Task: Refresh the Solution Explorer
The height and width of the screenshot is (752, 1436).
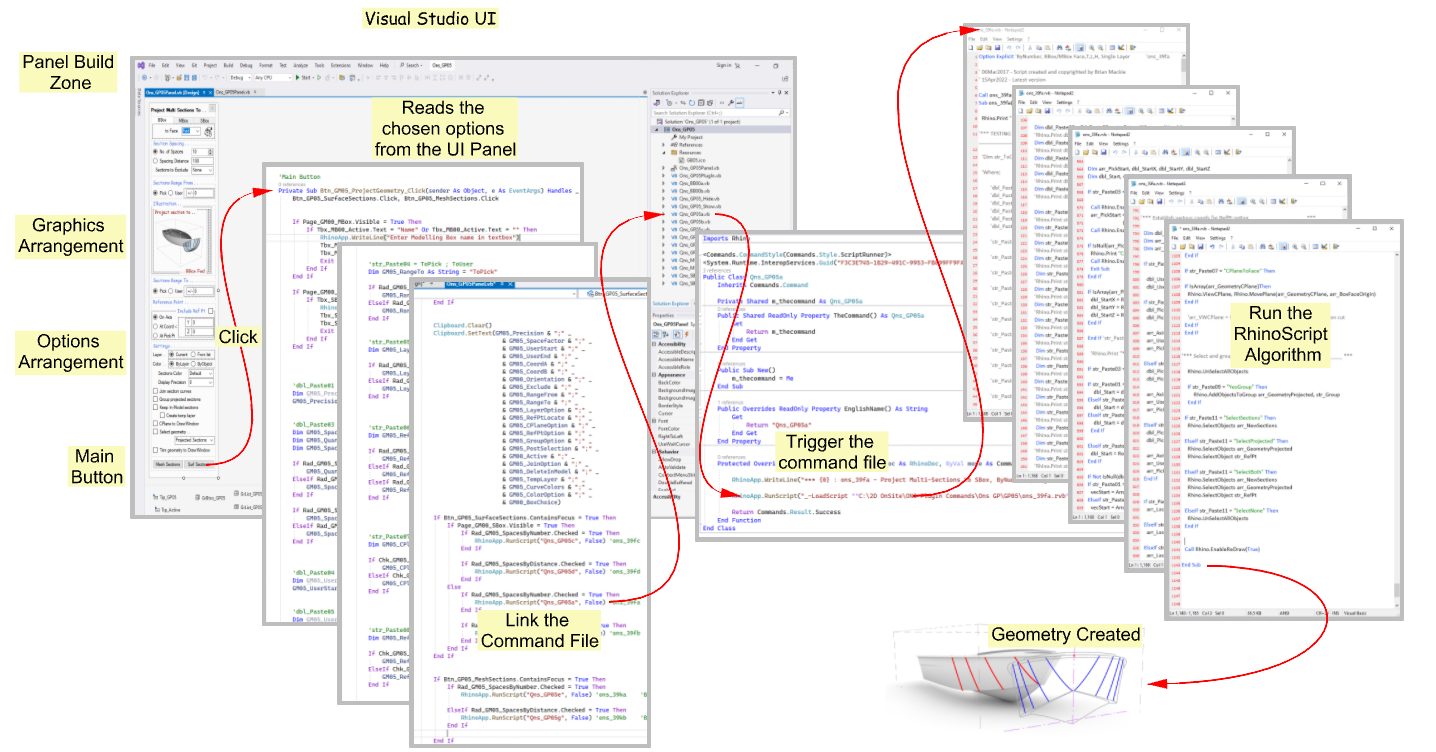Action: coord(692,103)
